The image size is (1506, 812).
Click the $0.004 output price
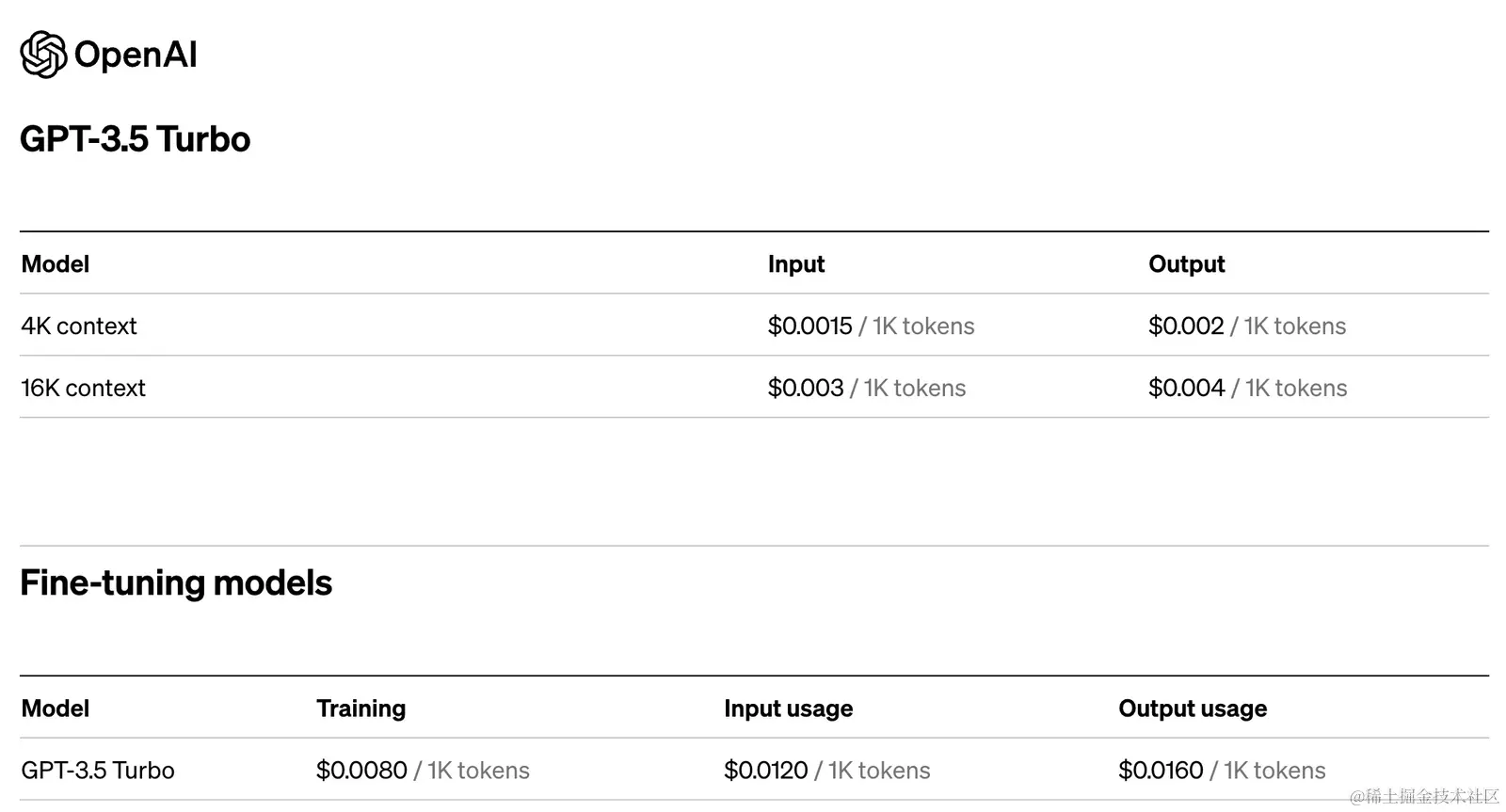1187,389
